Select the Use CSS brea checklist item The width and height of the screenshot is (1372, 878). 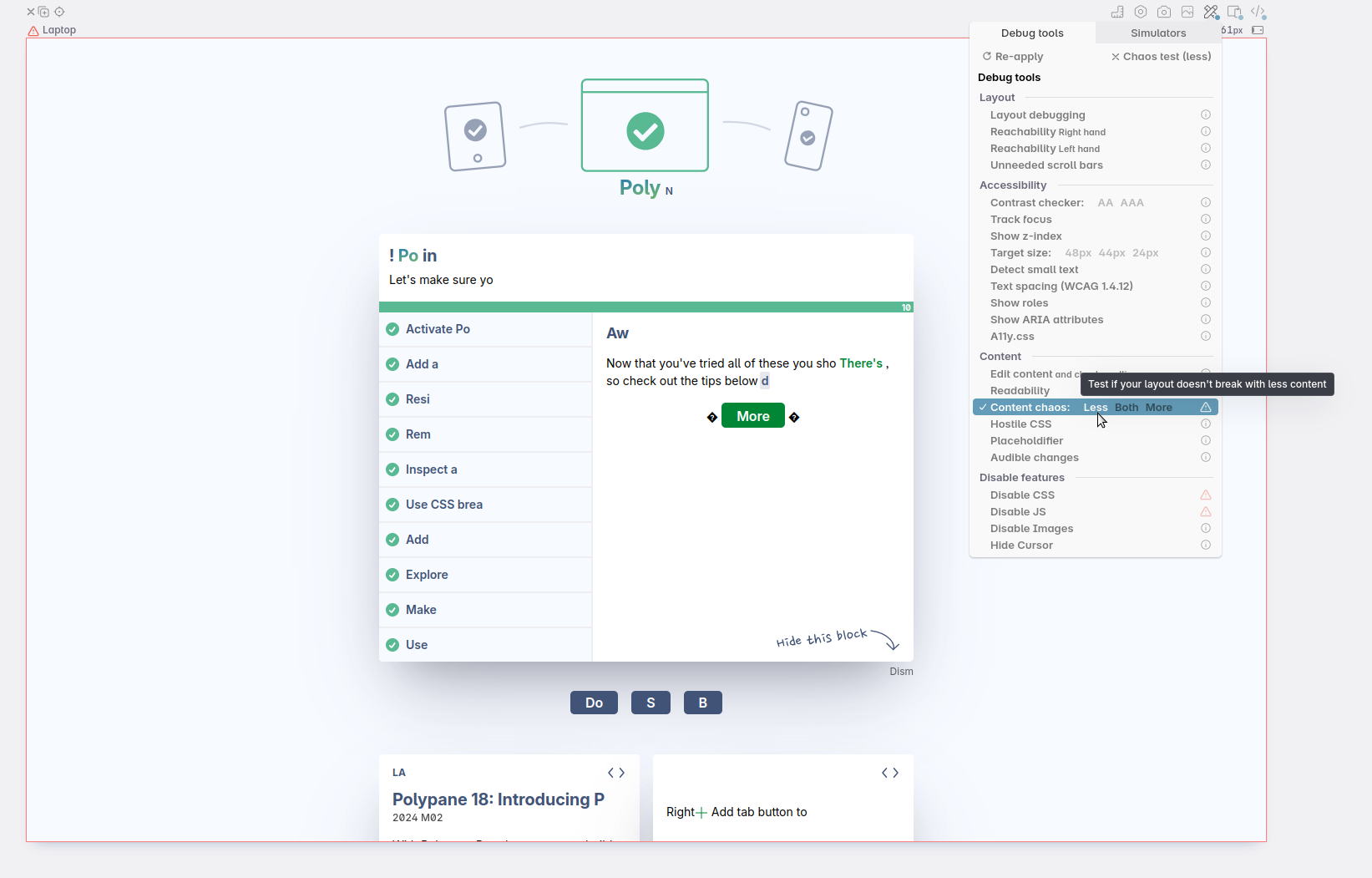tap(486, 505)
